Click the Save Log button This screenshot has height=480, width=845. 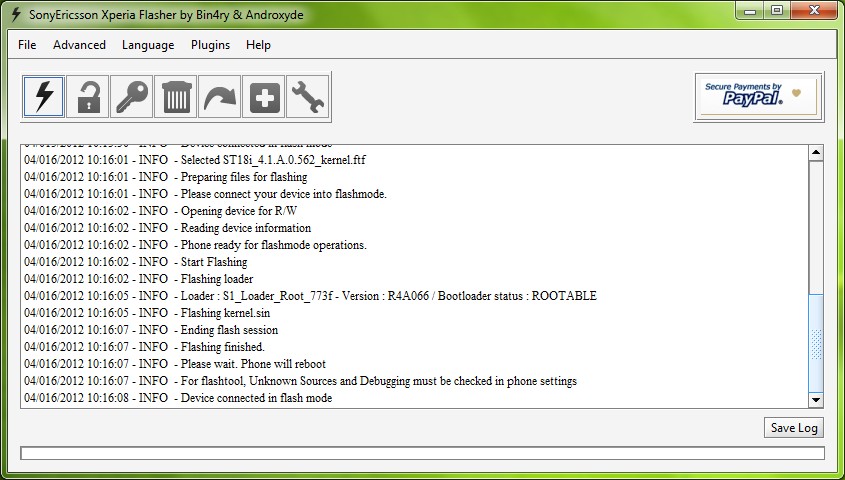coord(794,428)
